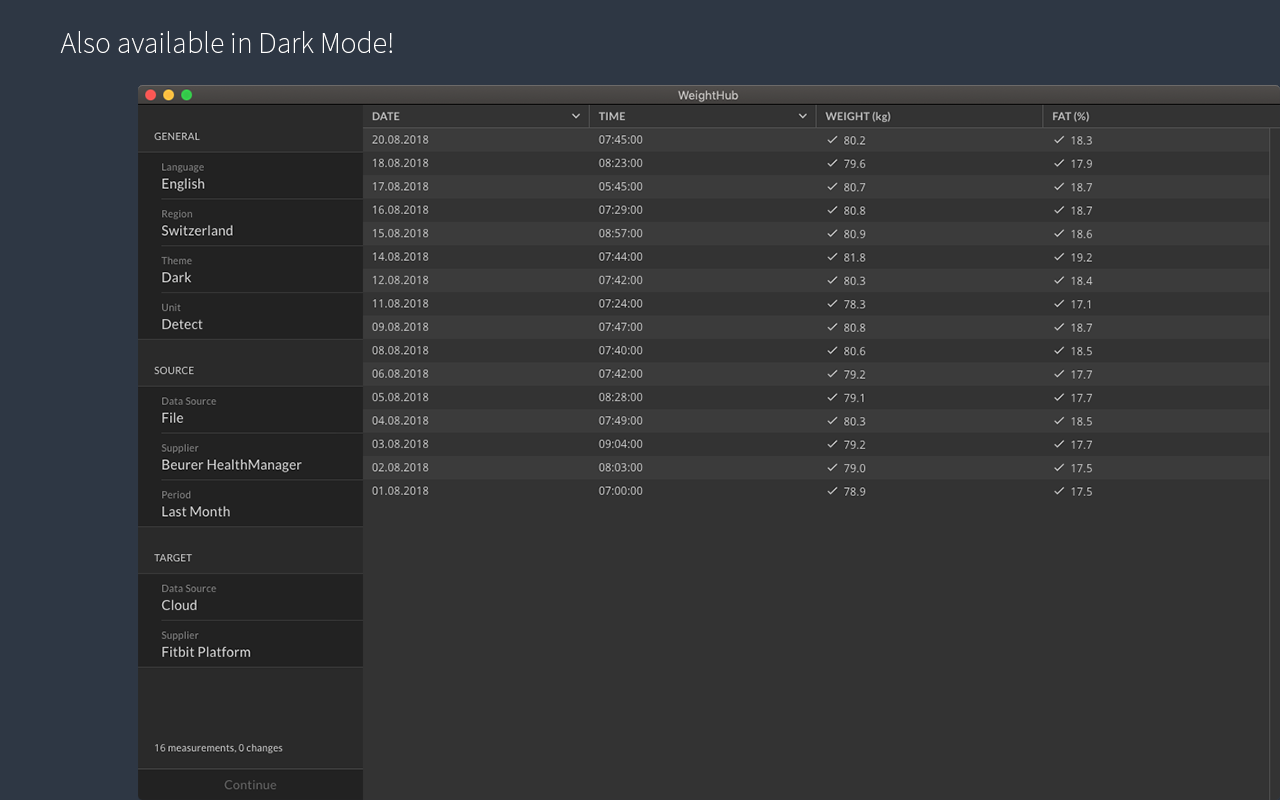Select date cell 16.08.2018
This screenshot has height=800, width=1280.
tap(400, 210)
